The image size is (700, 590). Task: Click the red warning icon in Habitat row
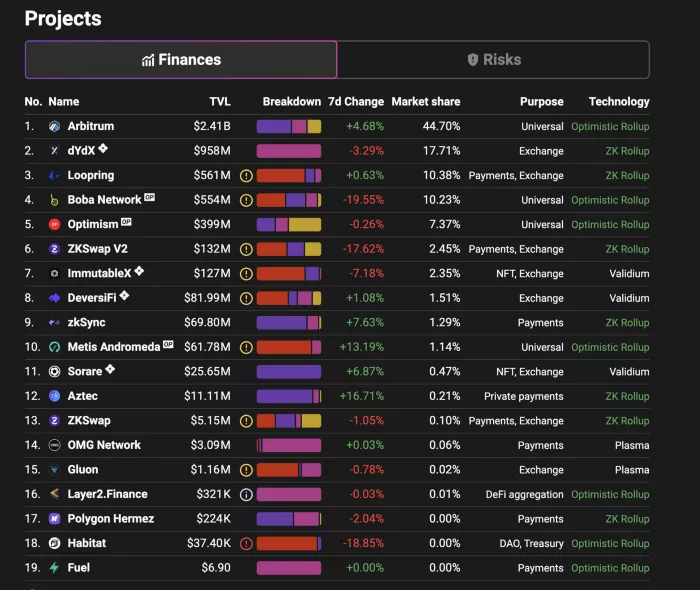[246, 544]
